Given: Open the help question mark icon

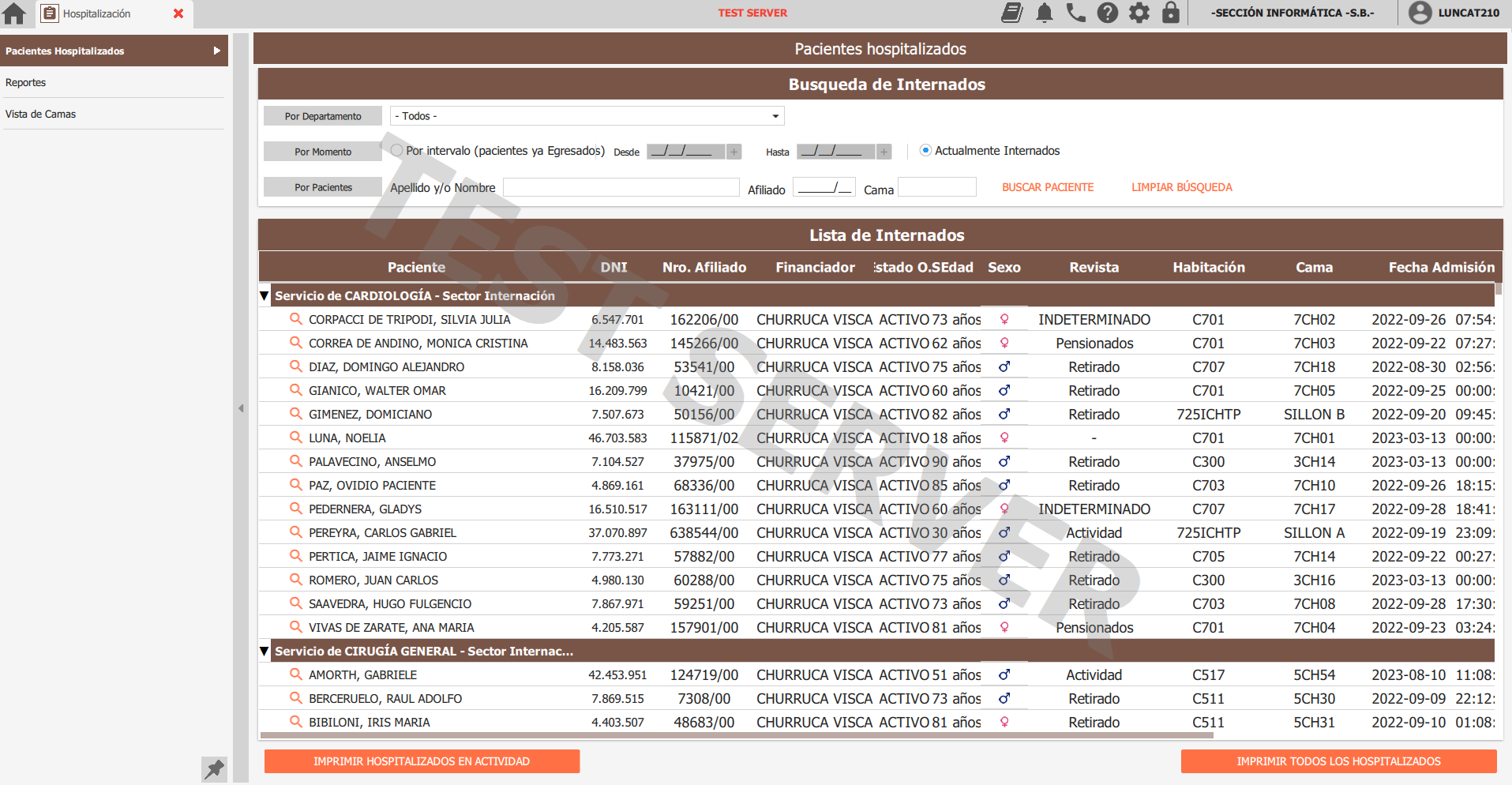Looking at the screenshot, I should tap(1108, 13).
